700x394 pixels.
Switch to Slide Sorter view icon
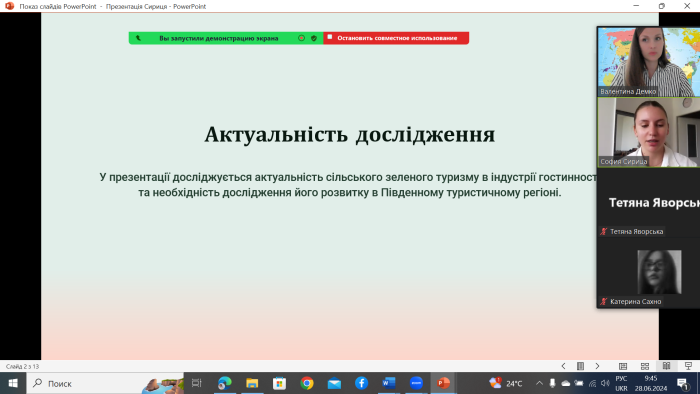point(645,366)
